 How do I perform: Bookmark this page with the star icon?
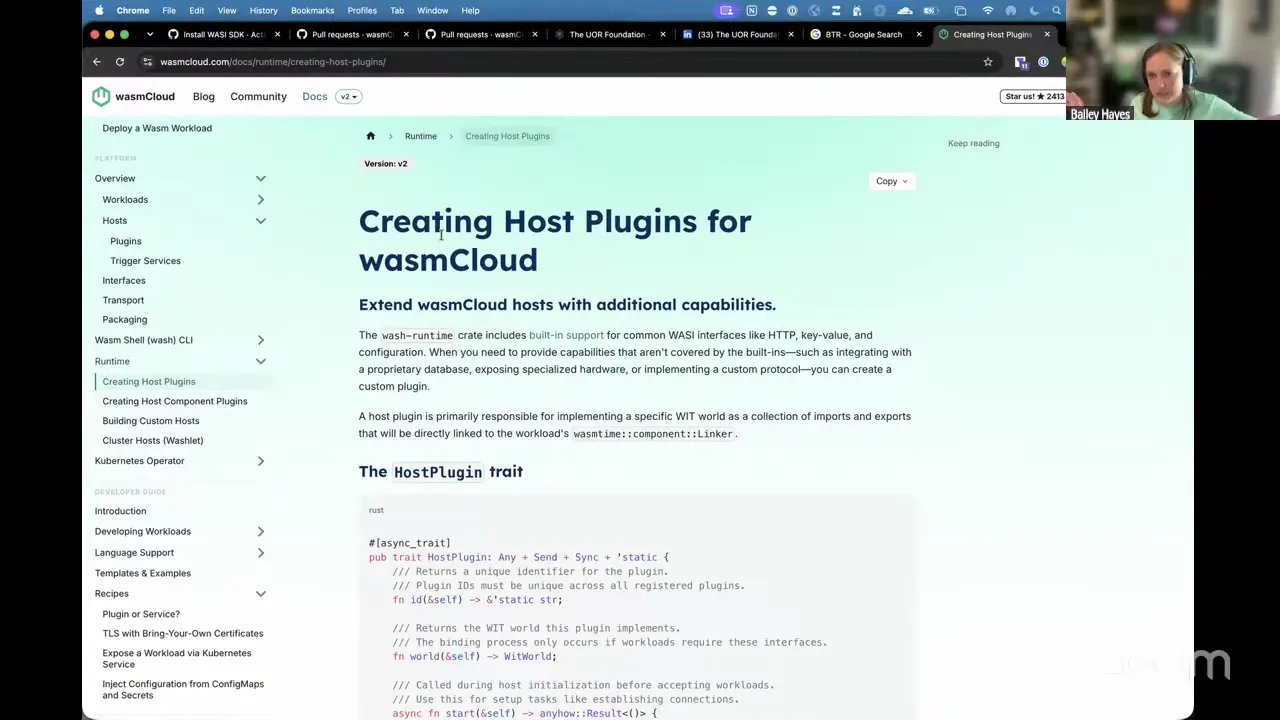coord(988,62)
